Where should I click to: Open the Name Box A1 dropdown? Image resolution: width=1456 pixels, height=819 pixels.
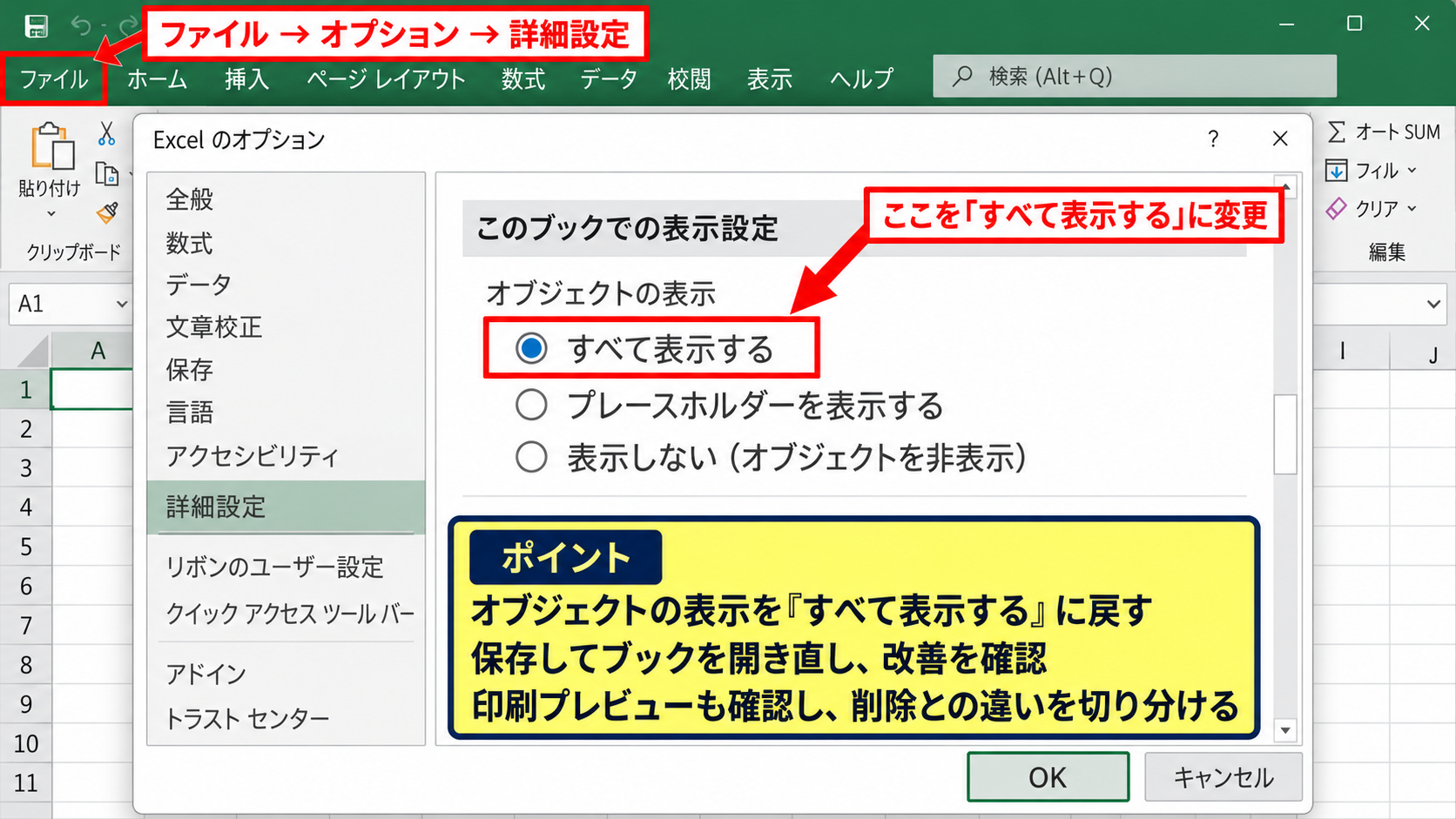[x=122, y=304]
